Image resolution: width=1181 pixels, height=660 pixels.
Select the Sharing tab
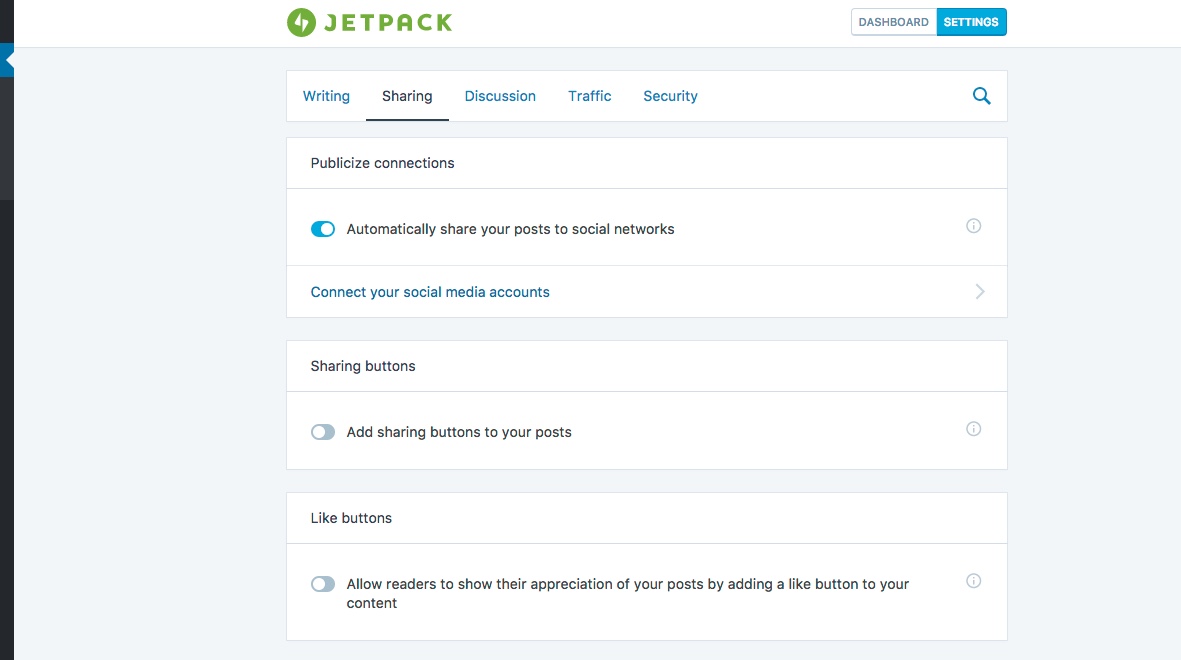(407, 96)
